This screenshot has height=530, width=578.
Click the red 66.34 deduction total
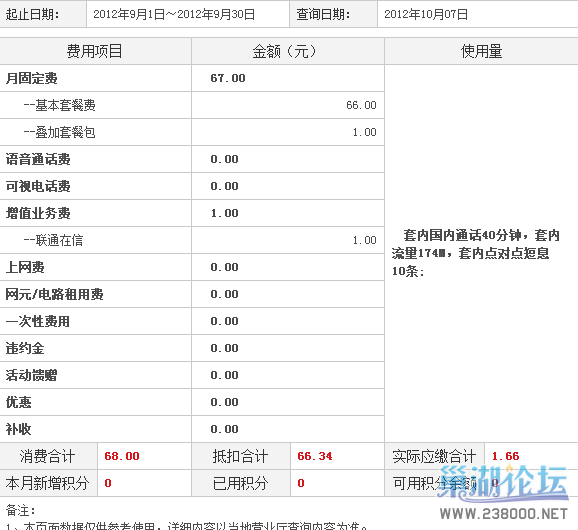click(x=315, y=456)
